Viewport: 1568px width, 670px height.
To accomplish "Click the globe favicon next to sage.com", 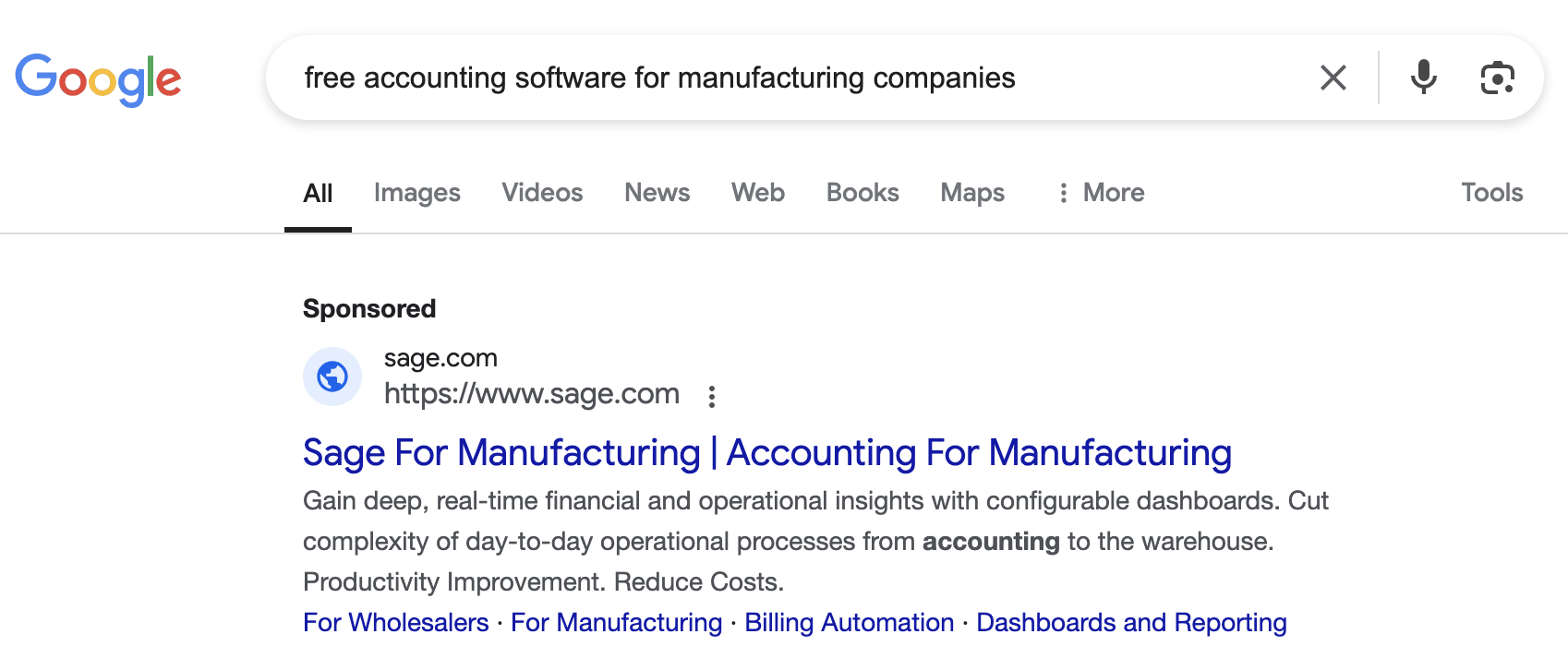I will (332, 376).
